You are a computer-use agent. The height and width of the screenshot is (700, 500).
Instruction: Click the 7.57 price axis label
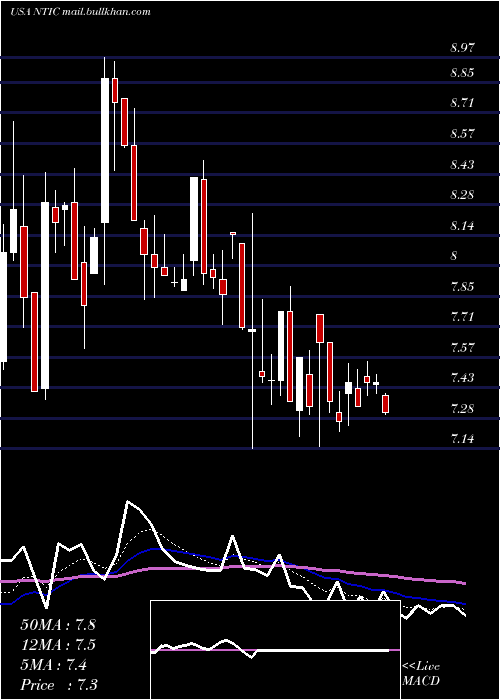(x=463, y=348)
